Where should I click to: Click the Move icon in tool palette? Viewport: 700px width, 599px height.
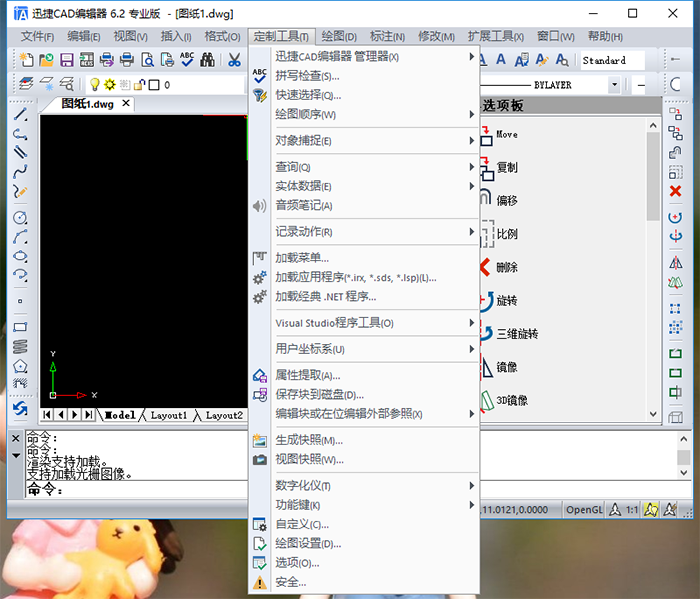(x=486, y=136)
